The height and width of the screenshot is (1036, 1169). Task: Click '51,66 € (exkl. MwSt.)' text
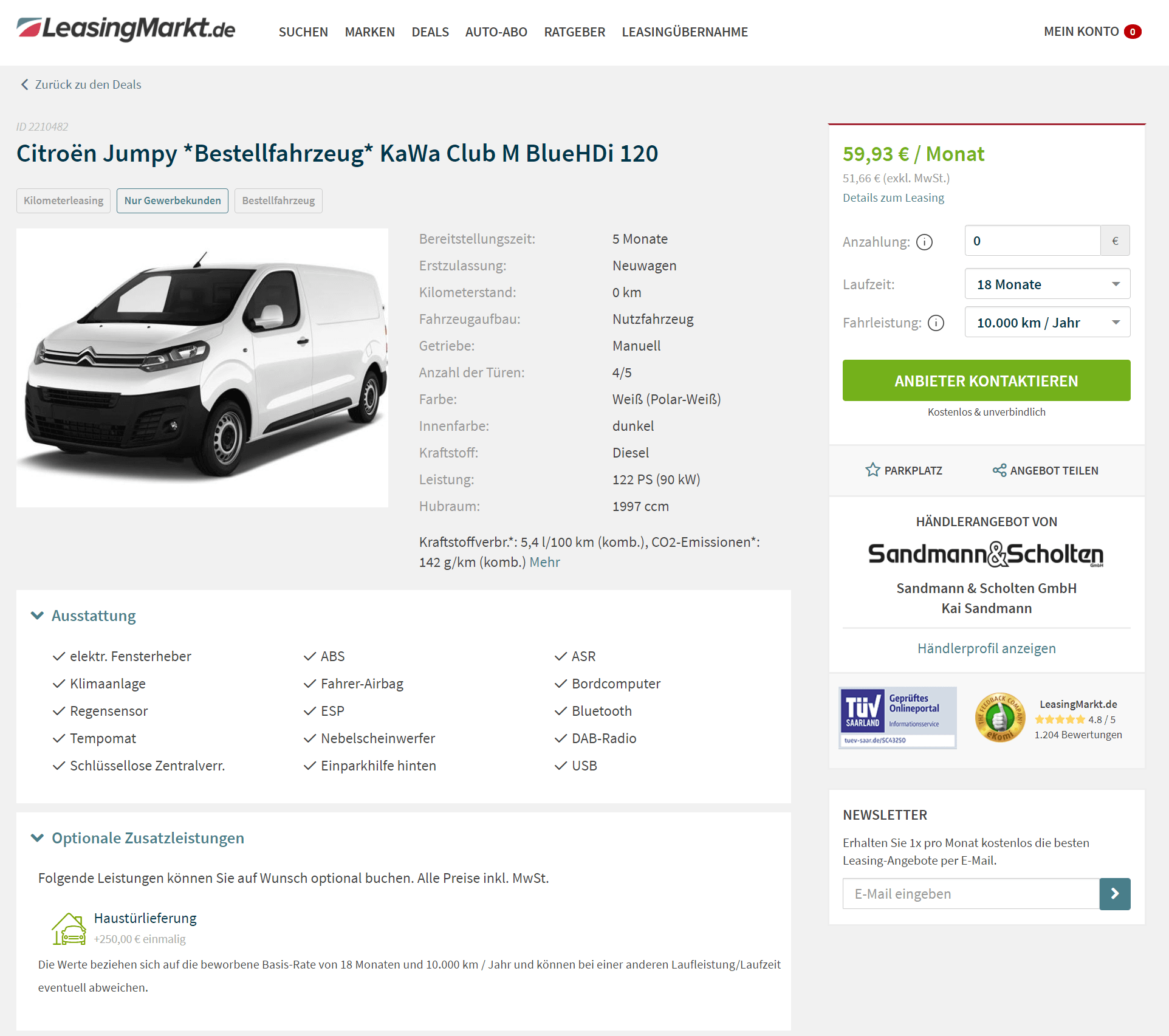896,178
